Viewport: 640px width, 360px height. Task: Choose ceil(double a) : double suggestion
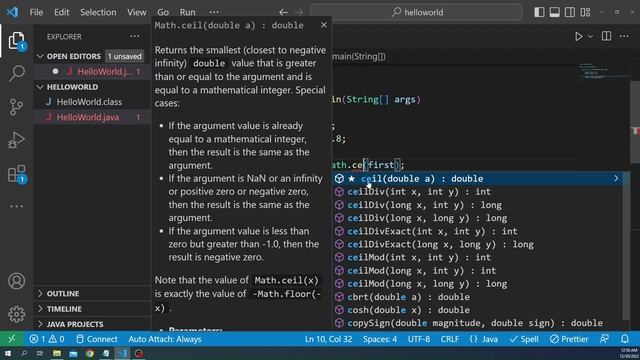tap(478, 179)
